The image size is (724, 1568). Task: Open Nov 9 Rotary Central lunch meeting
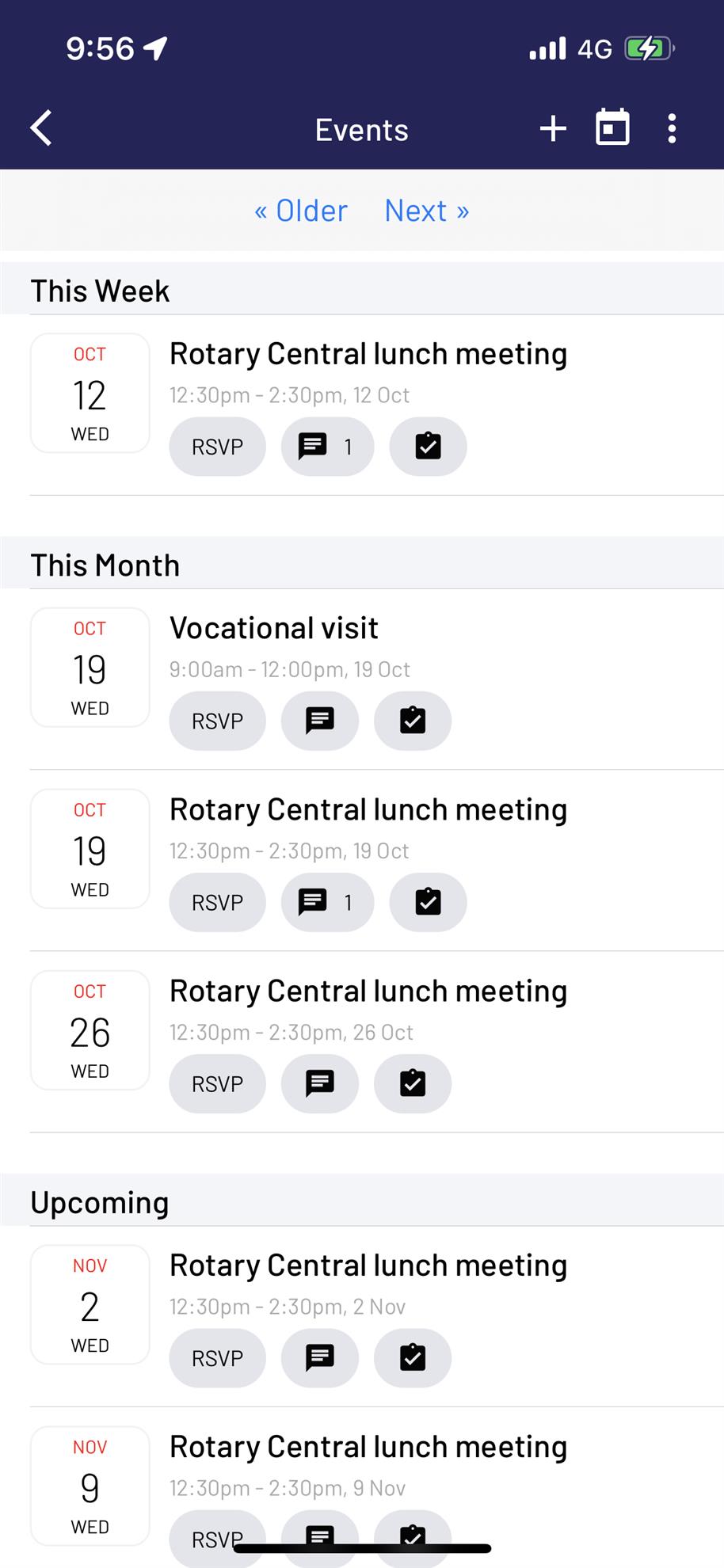pos(368,1447)
